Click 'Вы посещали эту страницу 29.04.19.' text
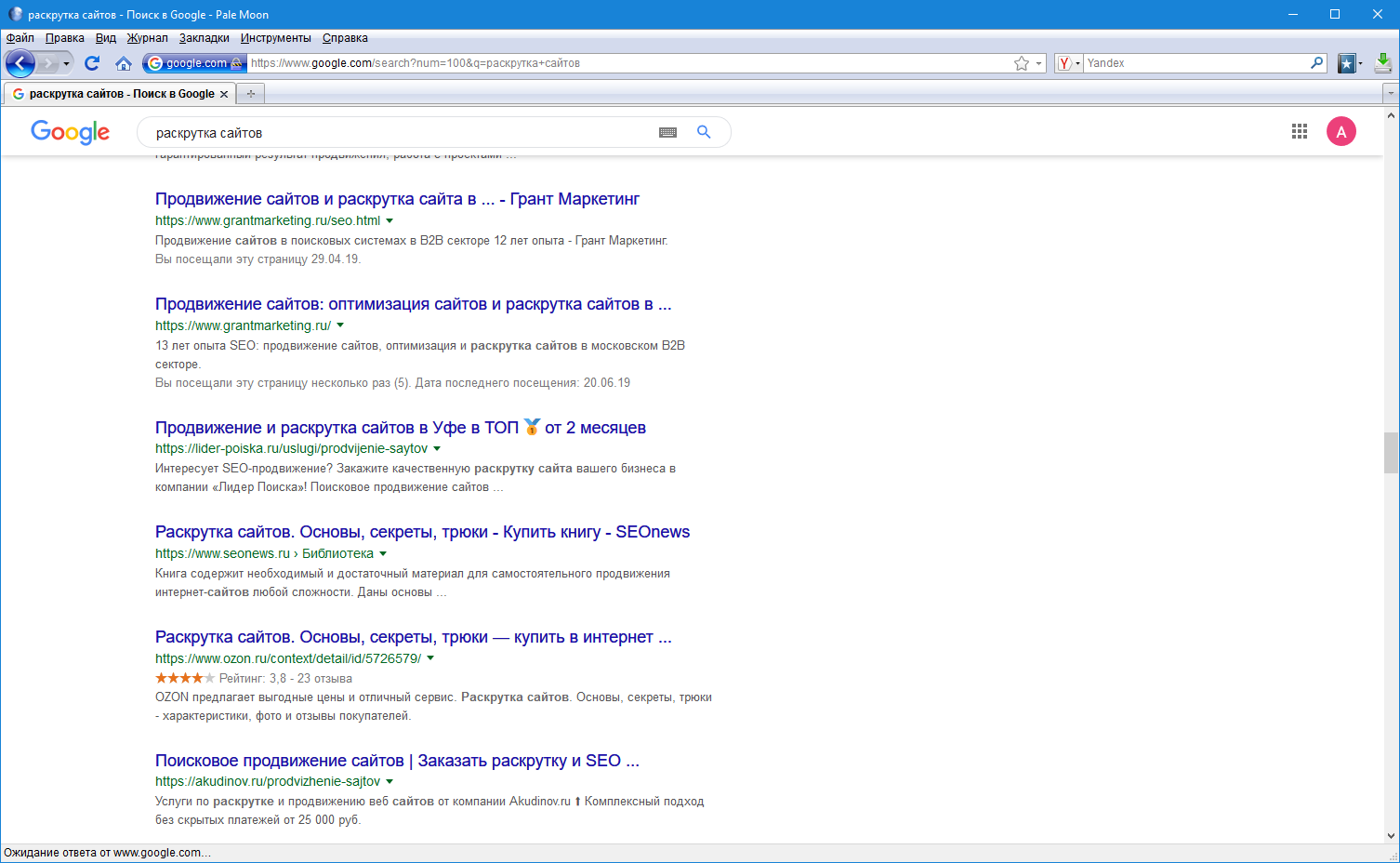 pyautogui.click(x=258, y=259)
